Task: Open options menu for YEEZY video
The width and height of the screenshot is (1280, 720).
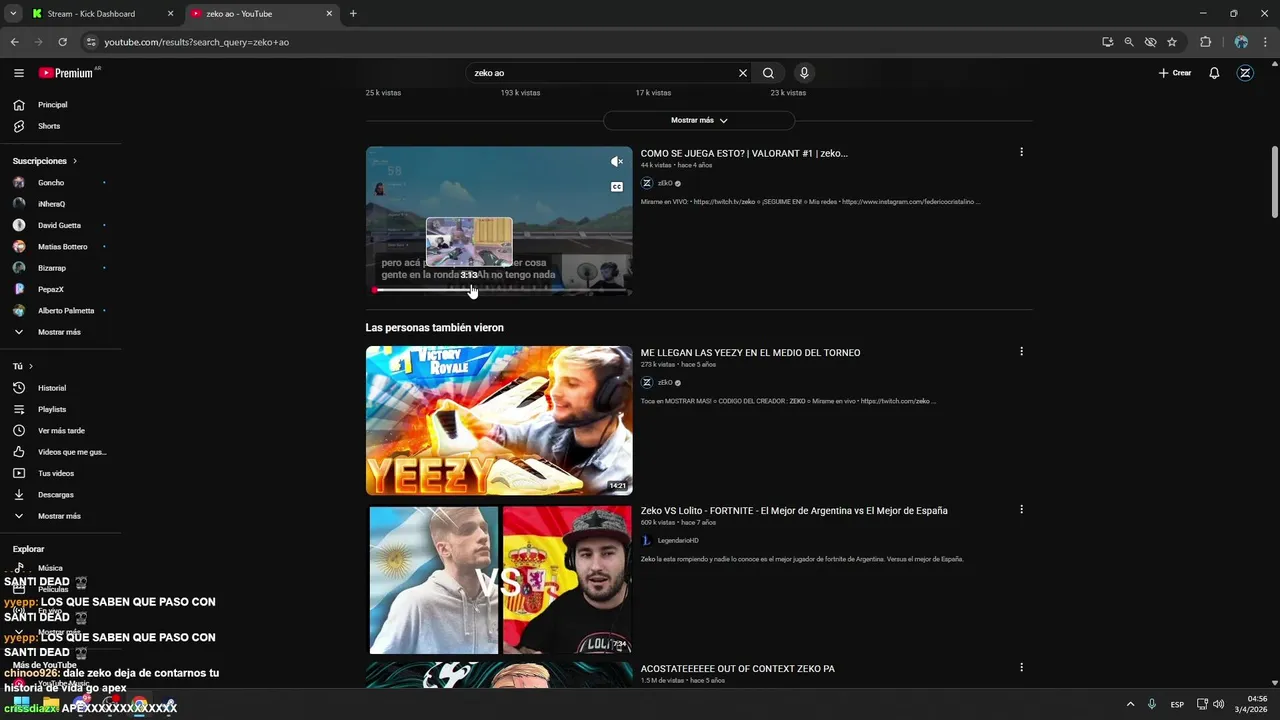Action: (x=1021, y=351)
